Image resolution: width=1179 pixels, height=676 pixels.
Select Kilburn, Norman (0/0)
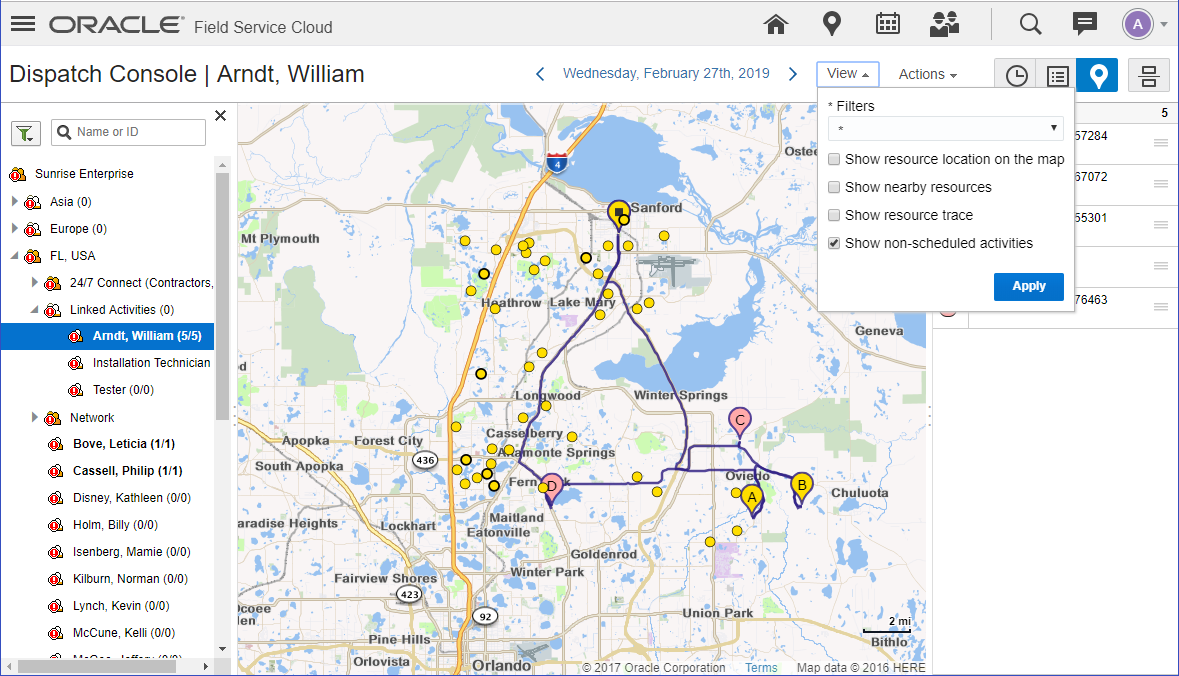[x=130, y=579]
